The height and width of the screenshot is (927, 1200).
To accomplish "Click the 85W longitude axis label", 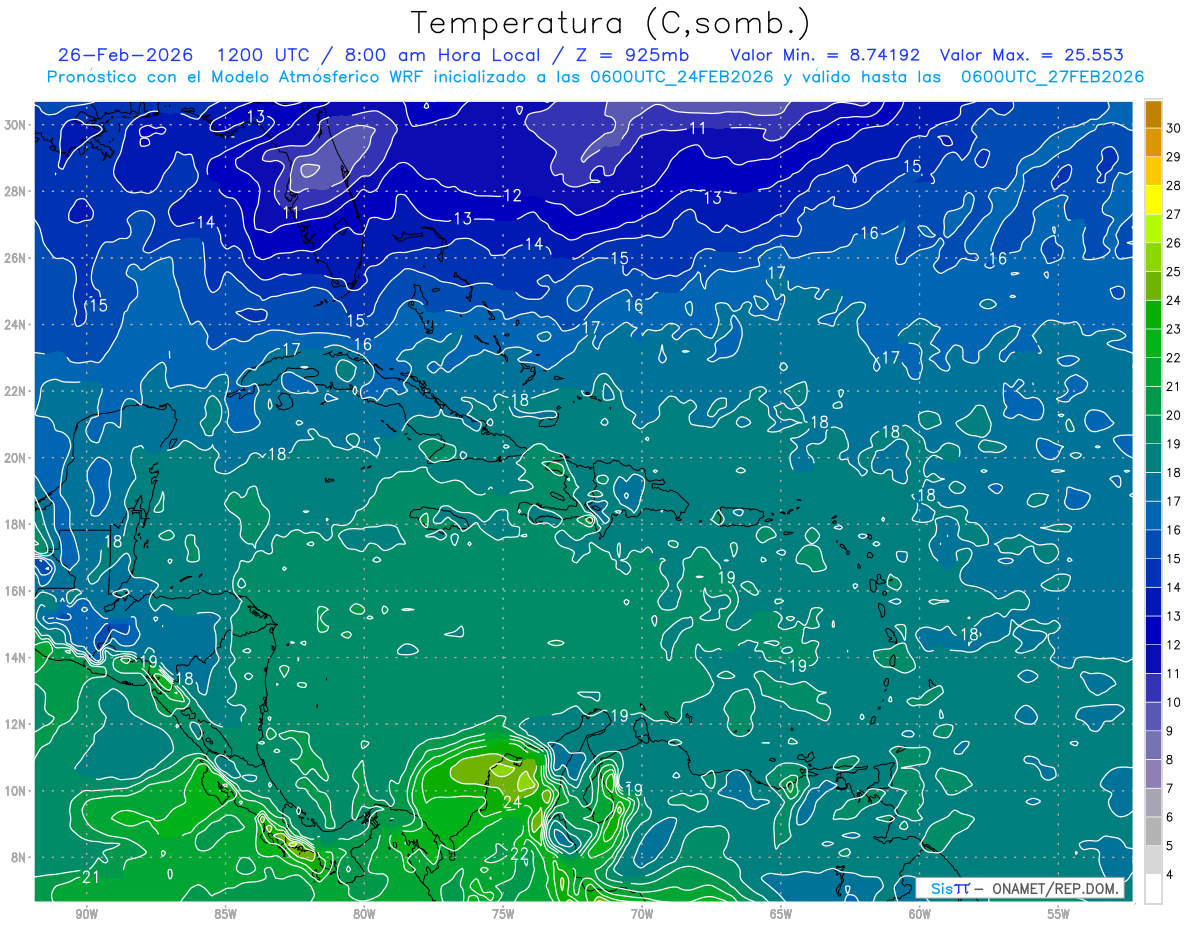I will pyautogui.click(x=225, y=914).
